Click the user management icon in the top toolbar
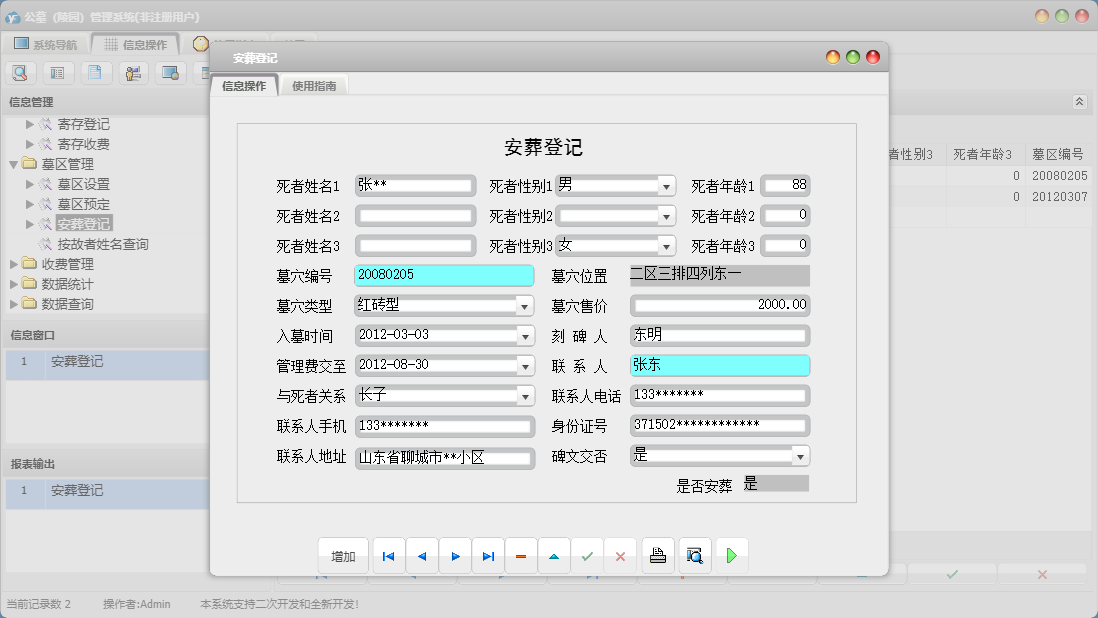 pyautogui.click(x=133, y=72)
